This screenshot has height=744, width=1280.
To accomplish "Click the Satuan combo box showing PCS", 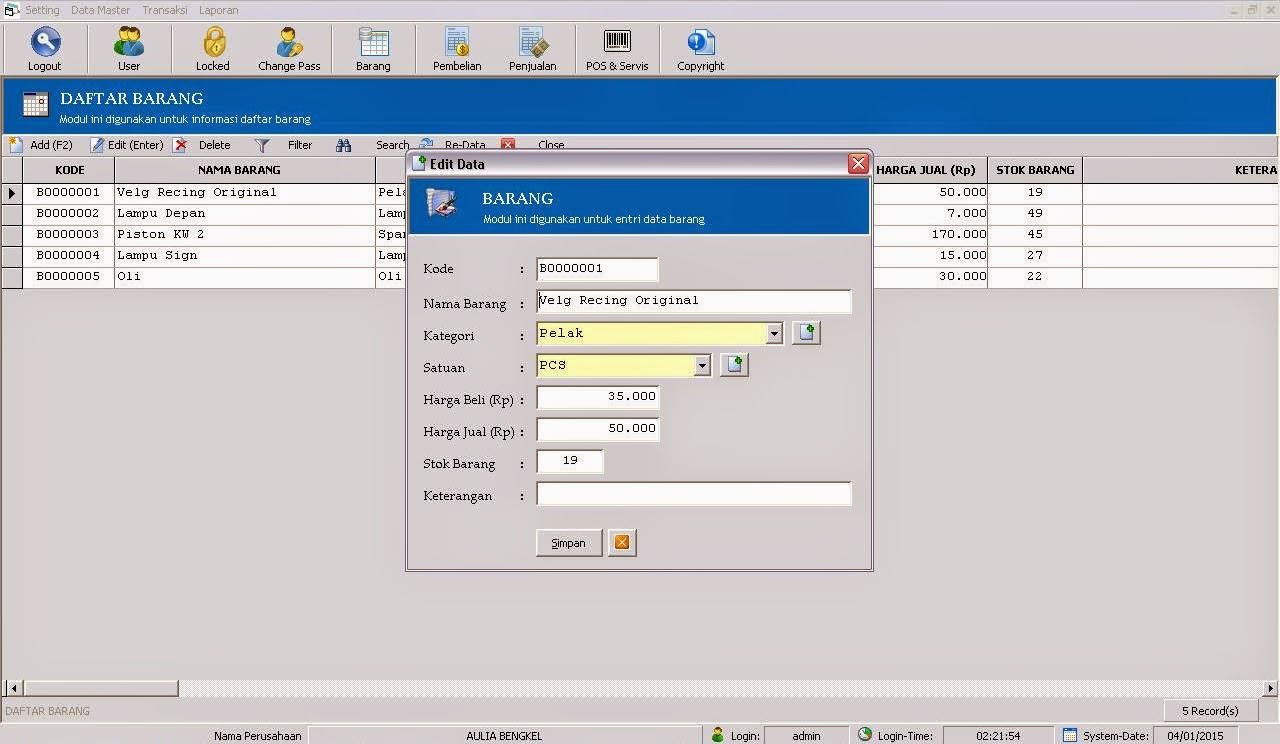I will coord(624,366).
